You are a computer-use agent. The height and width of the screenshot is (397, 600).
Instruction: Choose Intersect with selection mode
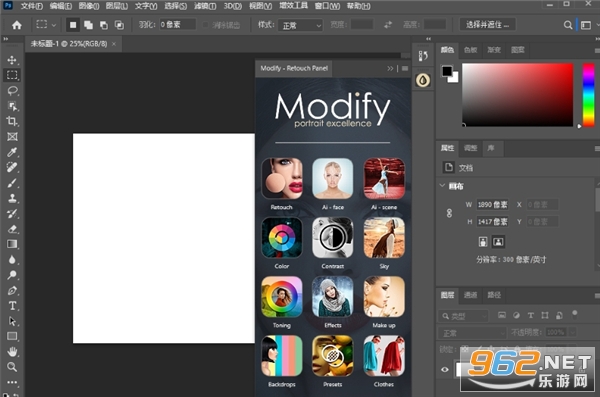(x=119, y=25)
